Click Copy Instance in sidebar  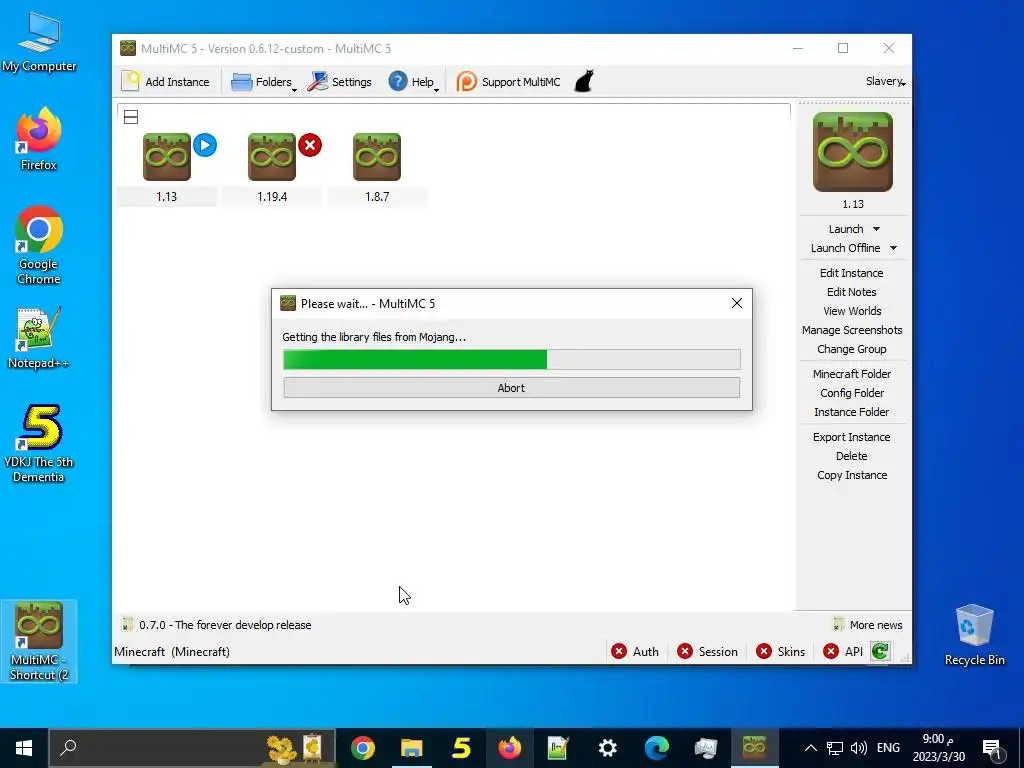pos(852,475)
